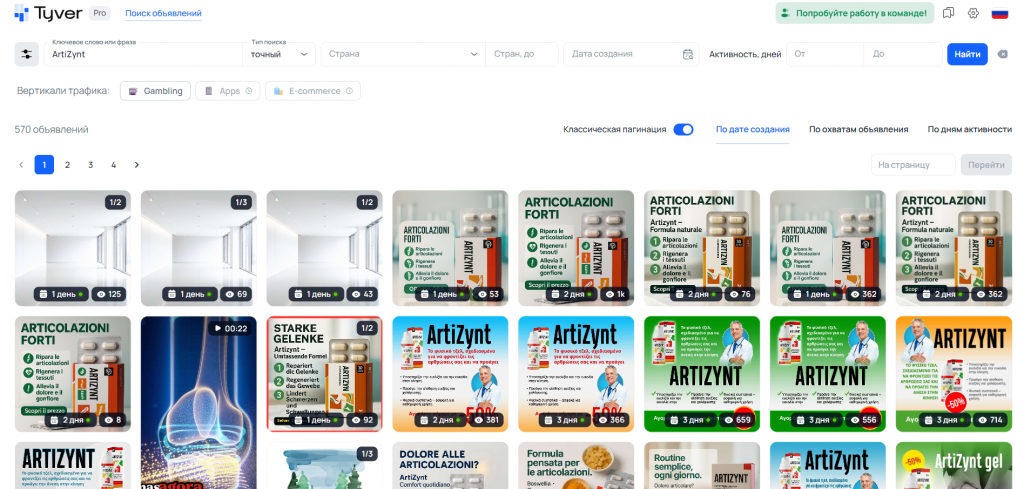Click the Найти search button
This screenshot has width=1024, height=489.
pyautogui.click(x=967, y=54)
